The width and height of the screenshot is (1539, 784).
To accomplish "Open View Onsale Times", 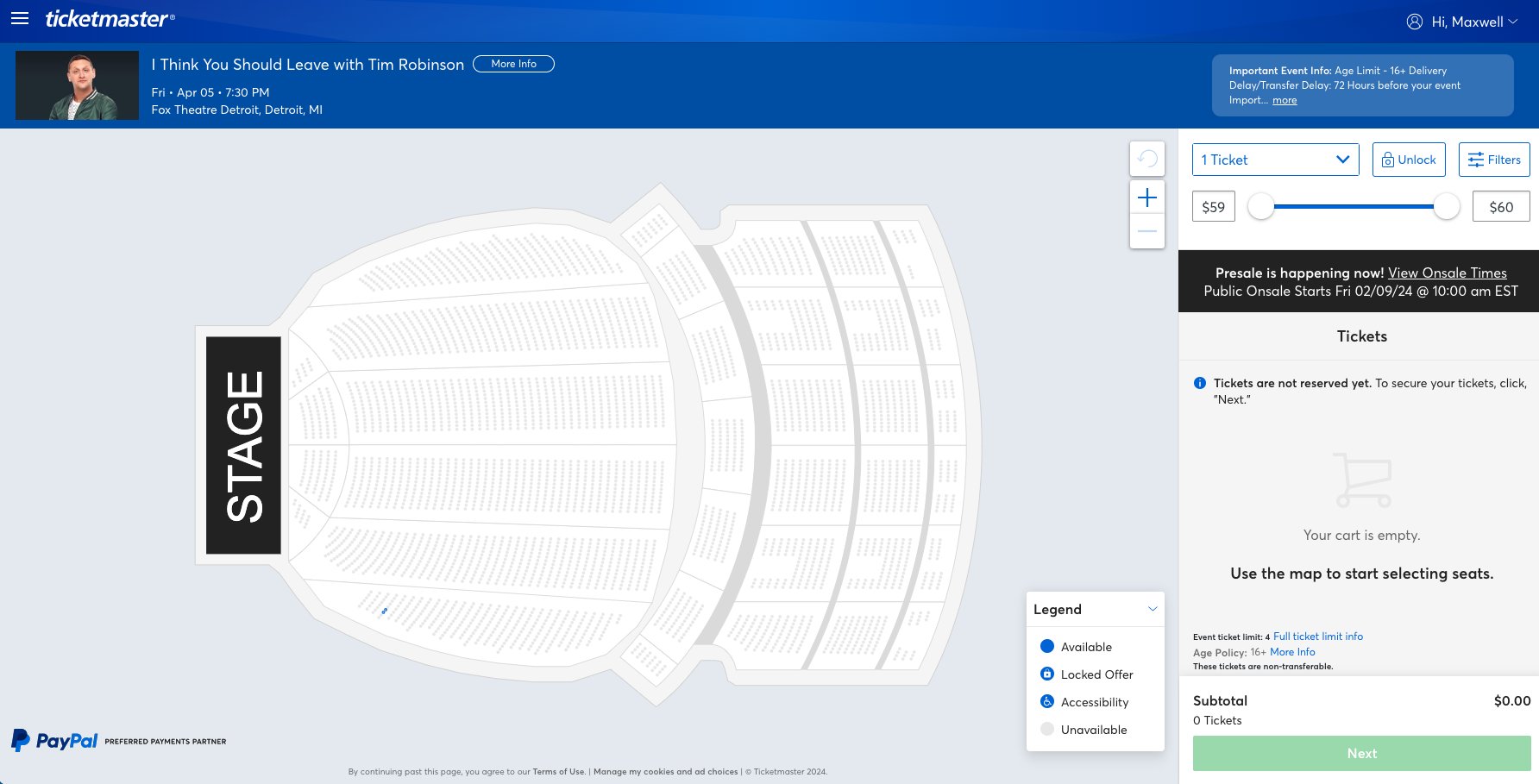I will click(x=1447, y=273).
